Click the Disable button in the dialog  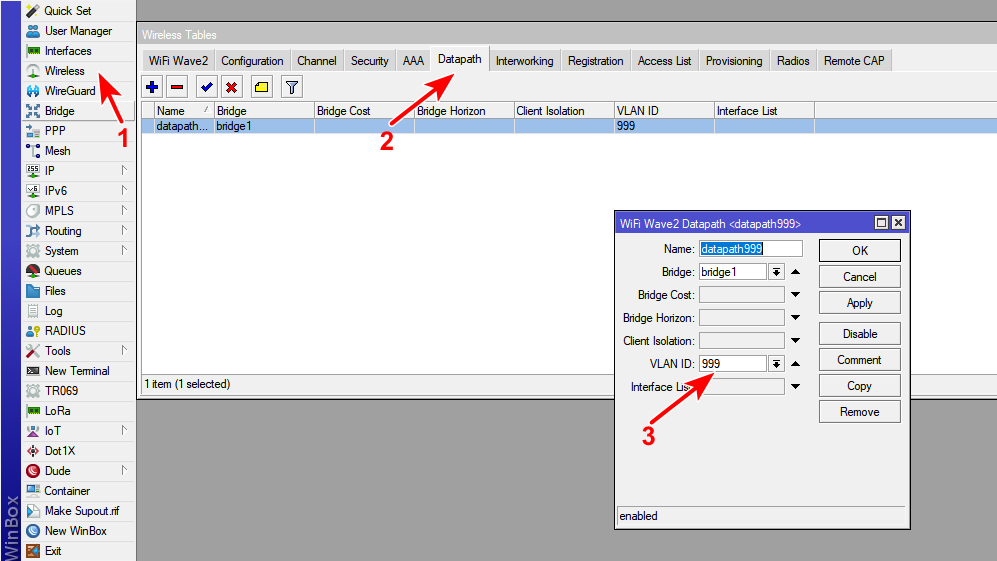coord(860,334)
